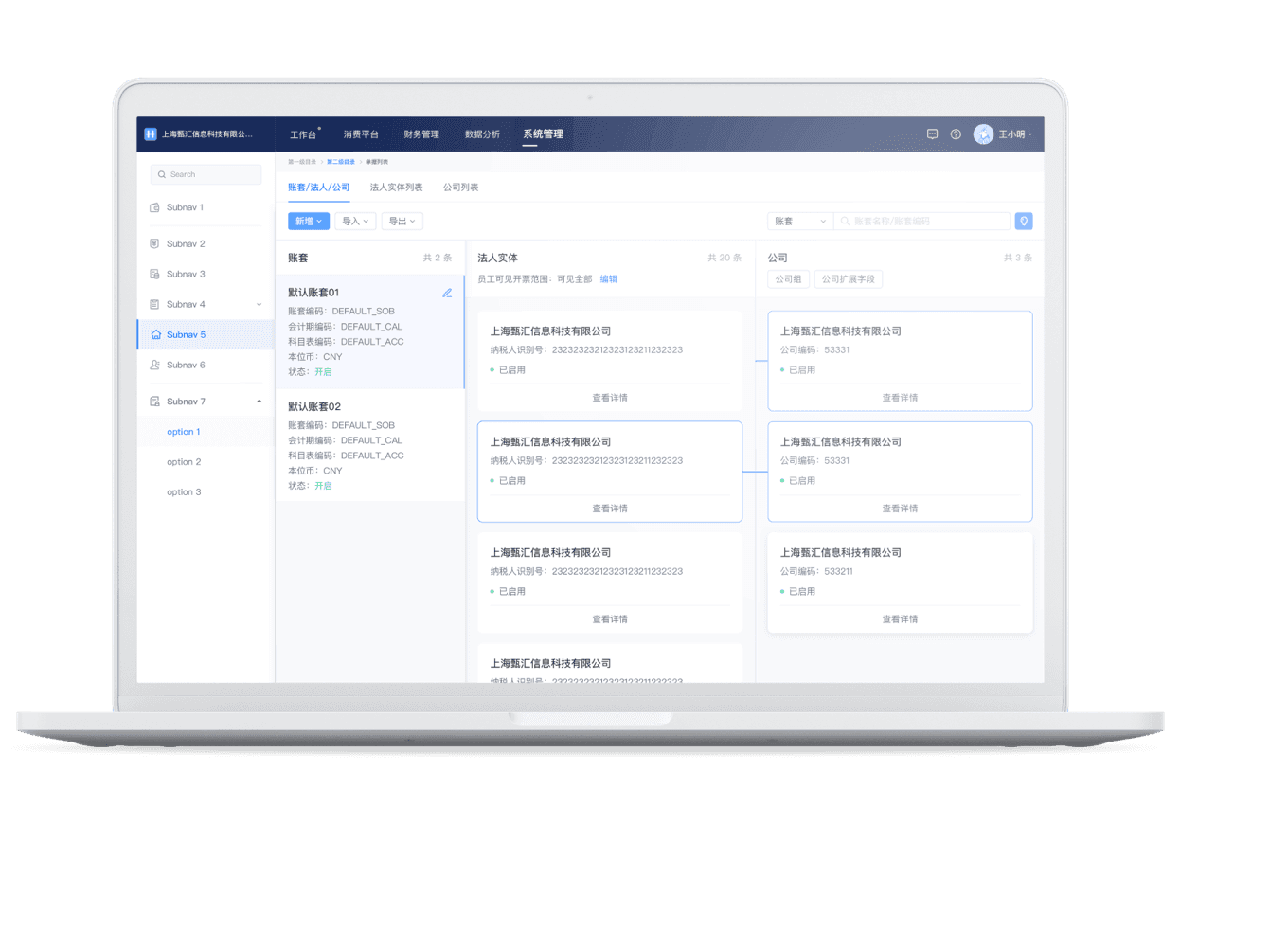Switch to the 法人实体列表 tab
Viewport: 1288px width, 947px height.
pos(396,188)
